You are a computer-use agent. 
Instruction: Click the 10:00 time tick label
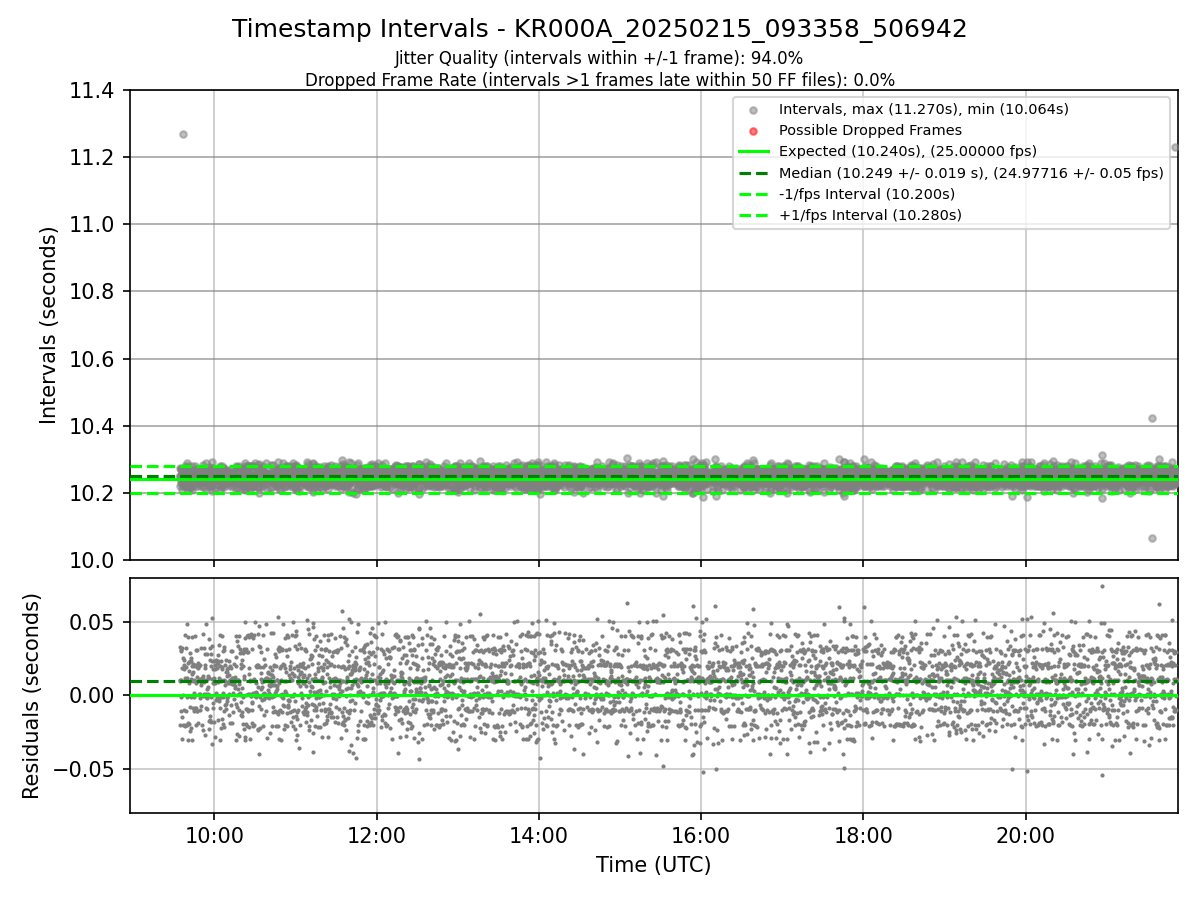[x=213, y=834]
